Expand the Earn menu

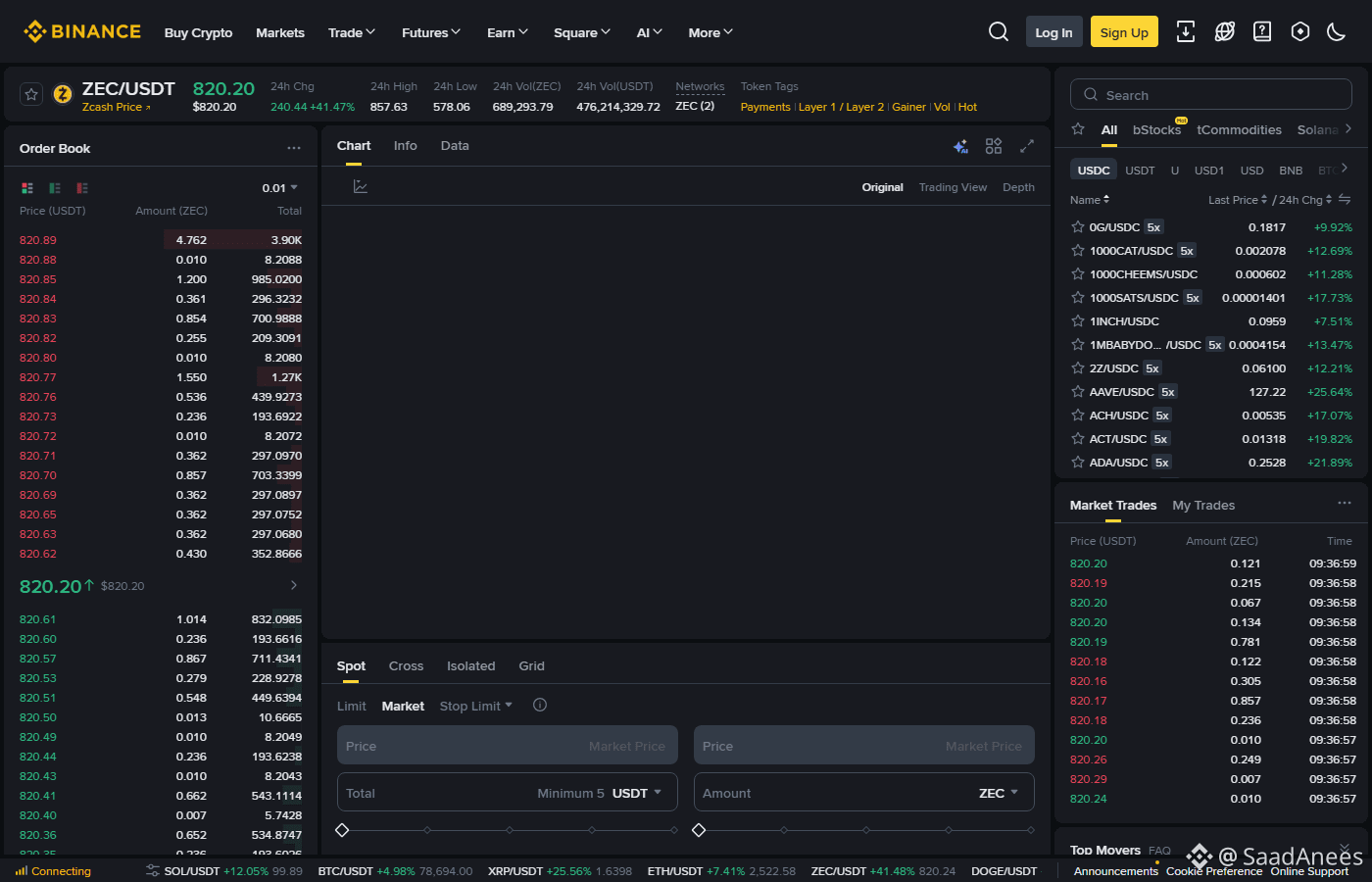coord(508,32)
